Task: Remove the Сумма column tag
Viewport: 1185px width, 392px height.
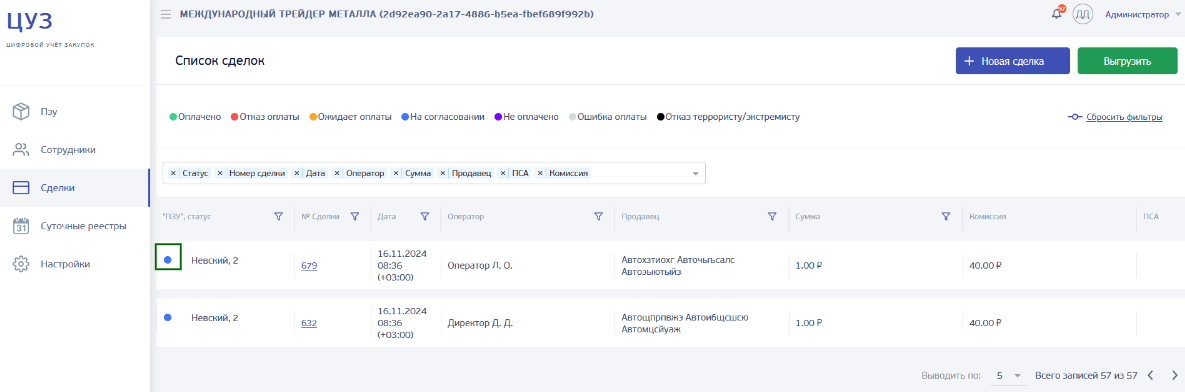Action: [x=395, y=174]
